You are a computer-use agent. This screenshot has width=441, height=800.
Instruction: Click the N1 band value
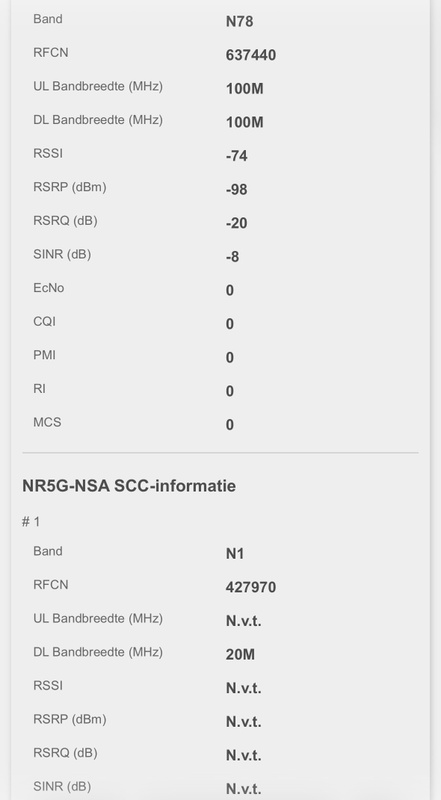tap(234, 554)
